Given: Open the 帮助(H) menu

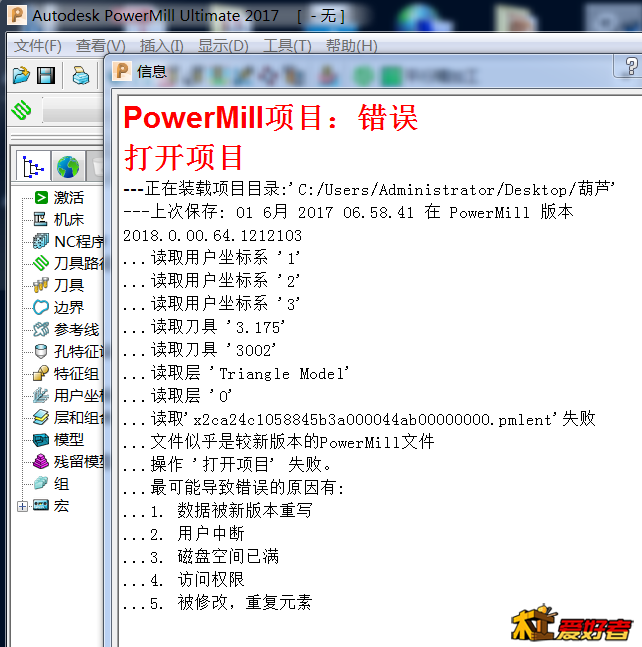Looking at the screenshot, I should 352,46.
